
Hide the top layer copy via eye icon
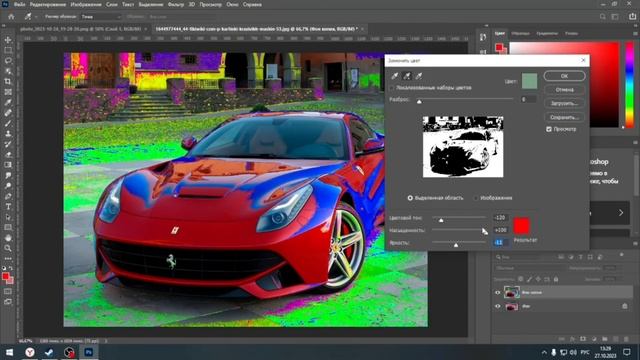pyautogui.click(x=498, y=292)
